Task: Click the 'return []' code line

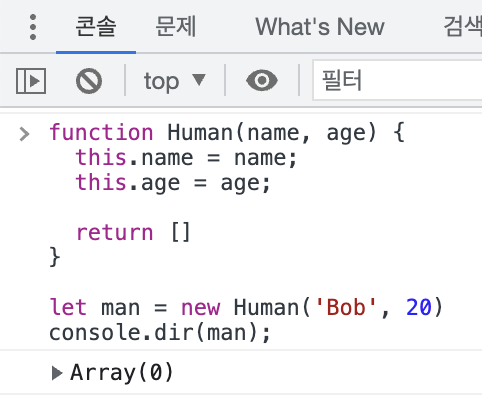Action: pyautogui.click(x=133, y=232)
